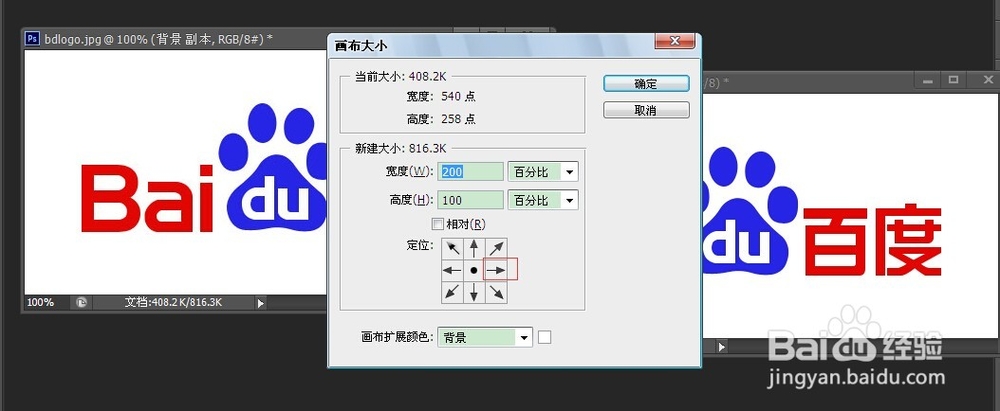Image resolution: width=1000 pixels, height=411 pixels.
Task: Open the document info arrow in bdlogo status bar
Action: [260, 303]
